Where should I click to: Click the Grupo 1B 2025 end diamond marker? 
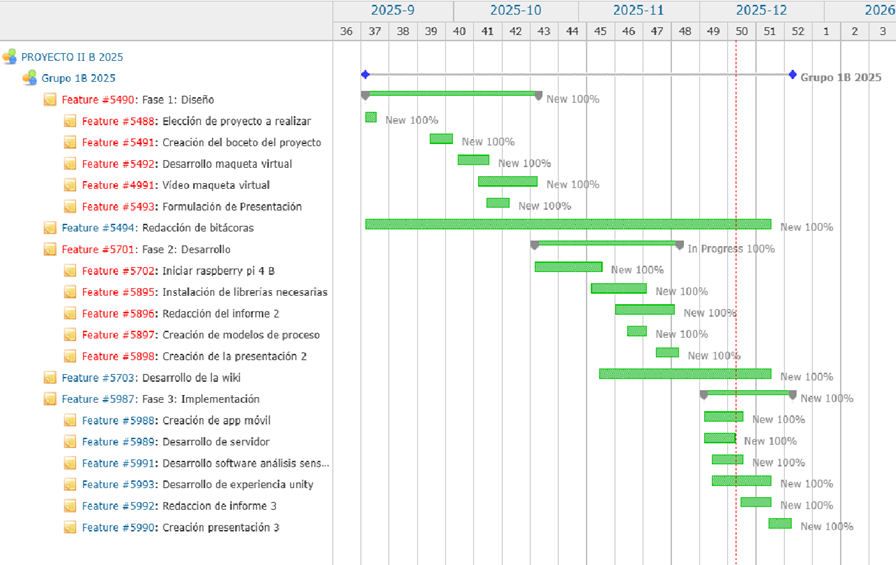coord(792,75)
